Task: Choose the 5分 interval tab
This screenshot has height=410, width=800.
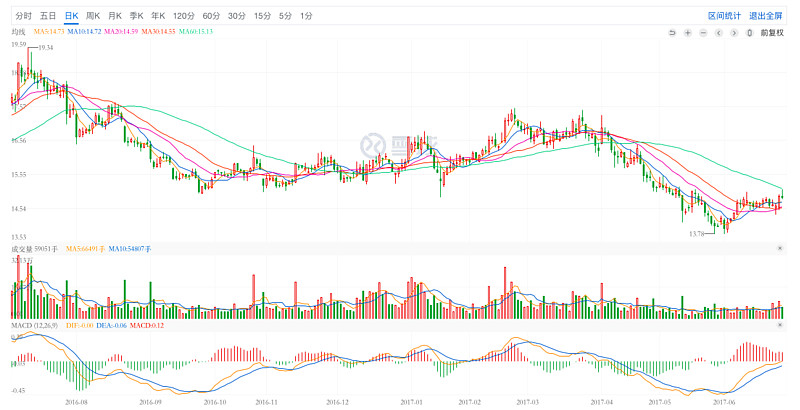Action: pyautogui.click(x=286, y=16)
